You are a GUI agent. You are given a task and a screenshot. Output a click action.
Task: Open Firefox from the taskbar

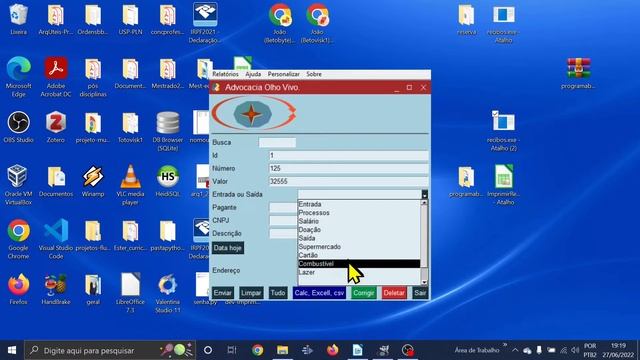pyautogui.click(x=333, y=350)
